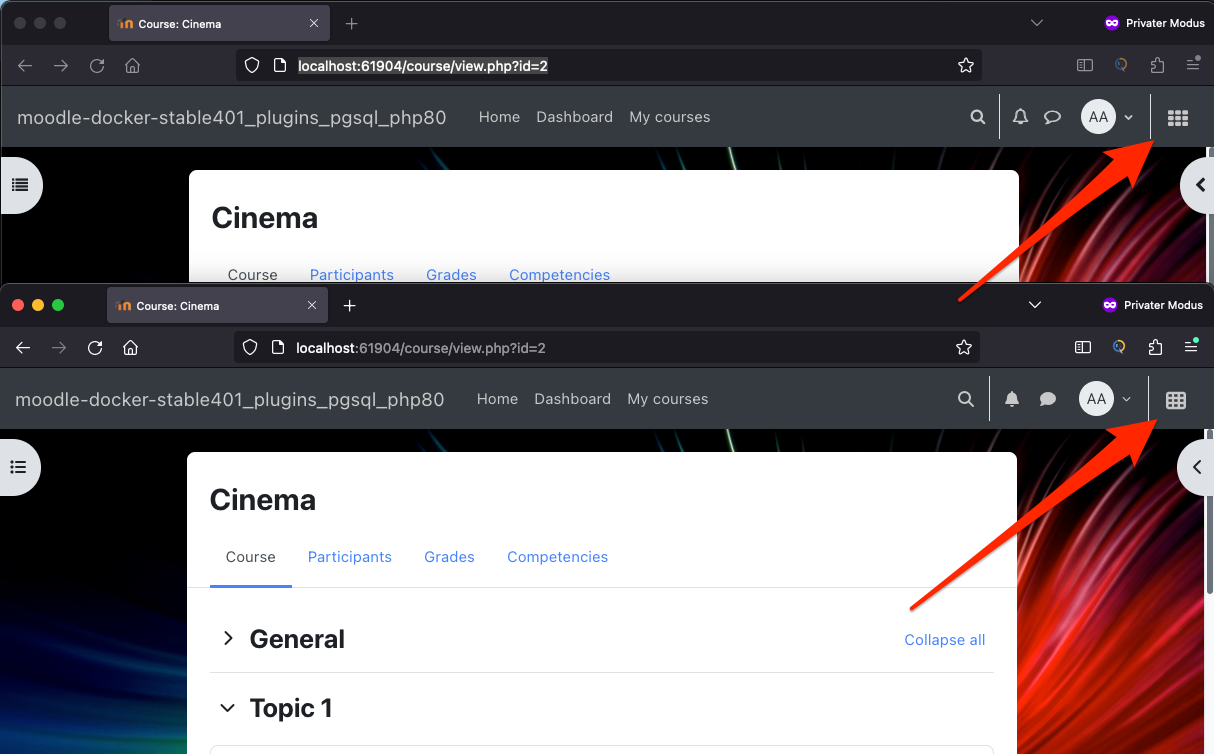Click the tracking protection shield icon
The image size is (1214, 754).
pyautogui.click(x=249, y=347)
